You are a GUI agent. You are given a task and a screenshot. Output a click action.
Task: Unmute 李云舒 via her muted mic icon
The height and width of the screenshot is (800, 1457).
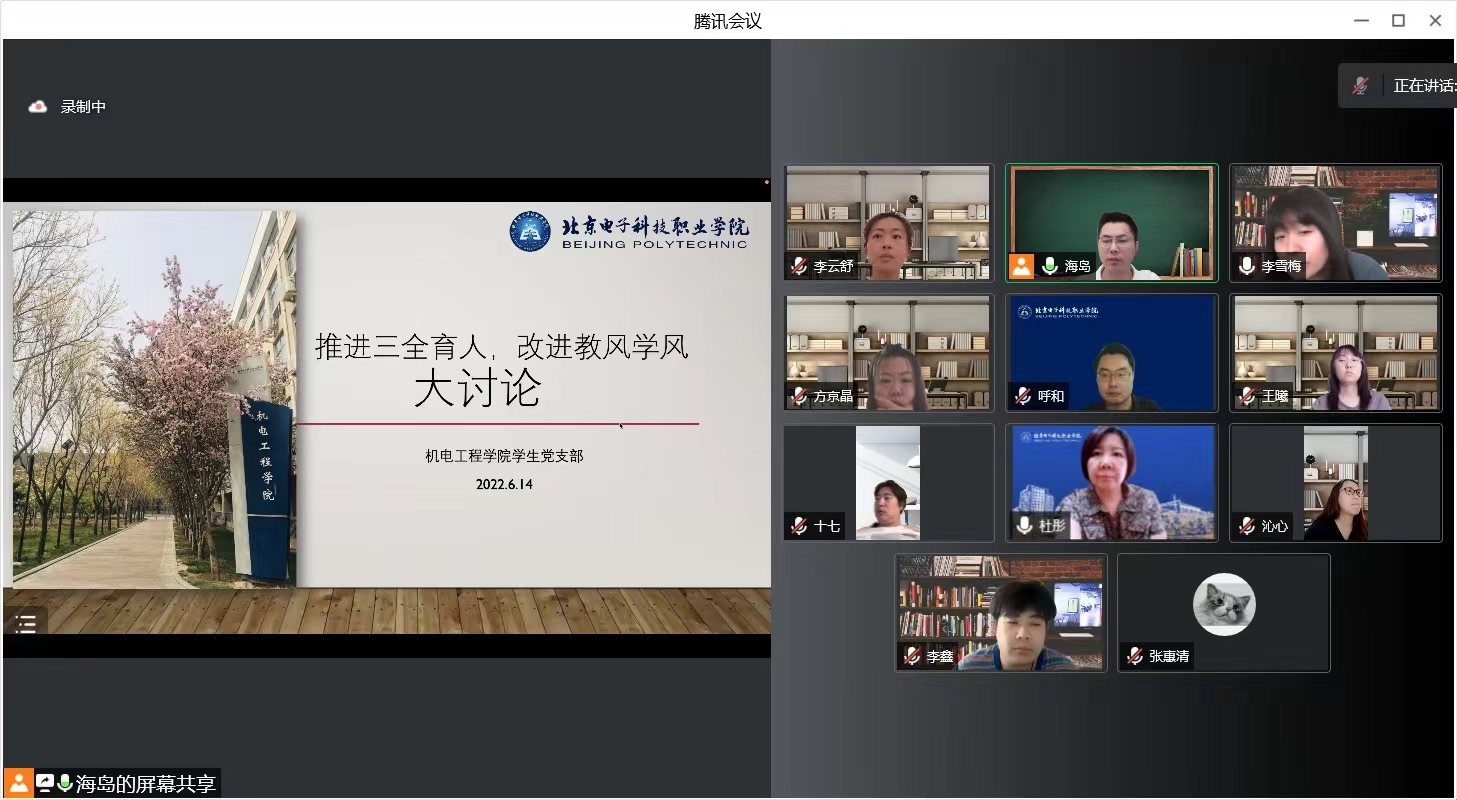799,266
